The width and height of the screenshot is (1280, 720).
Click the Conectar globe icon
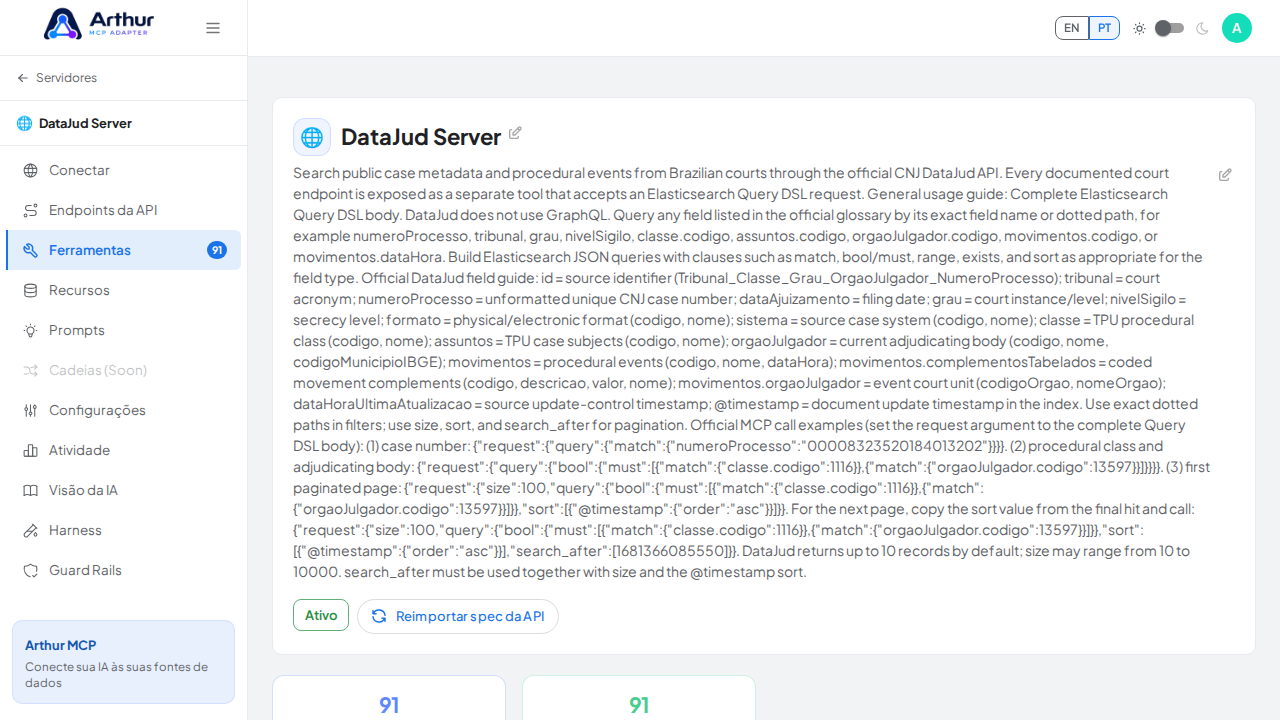pyautogui.click(x=31, y=170)
